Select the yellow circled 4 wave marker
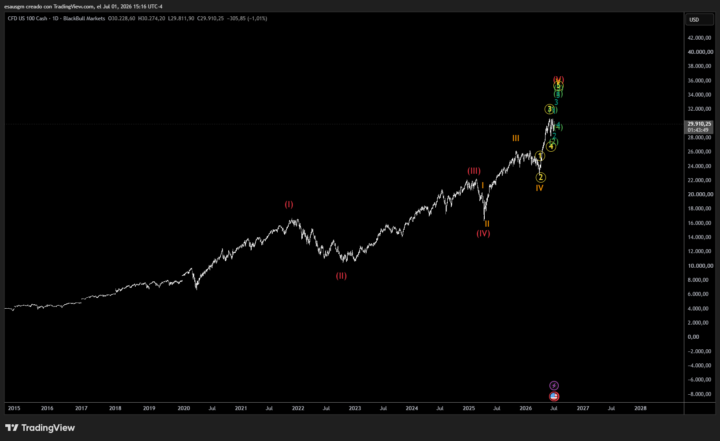 [551, 147]
